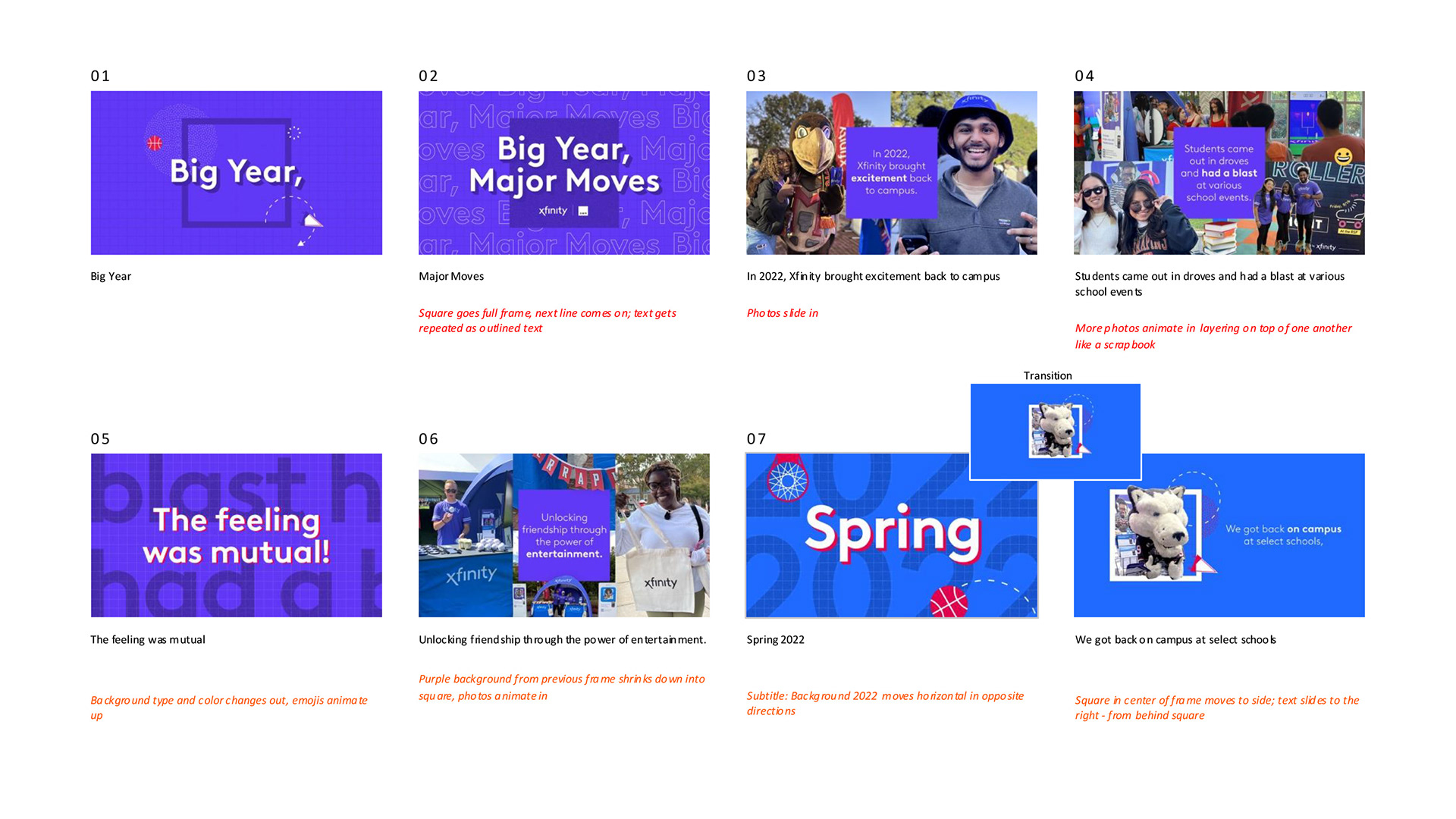1456x819 pixels.
Task: Open the frame 03 mascot and student photo thumbnail
Action: (x=892, y=173)
